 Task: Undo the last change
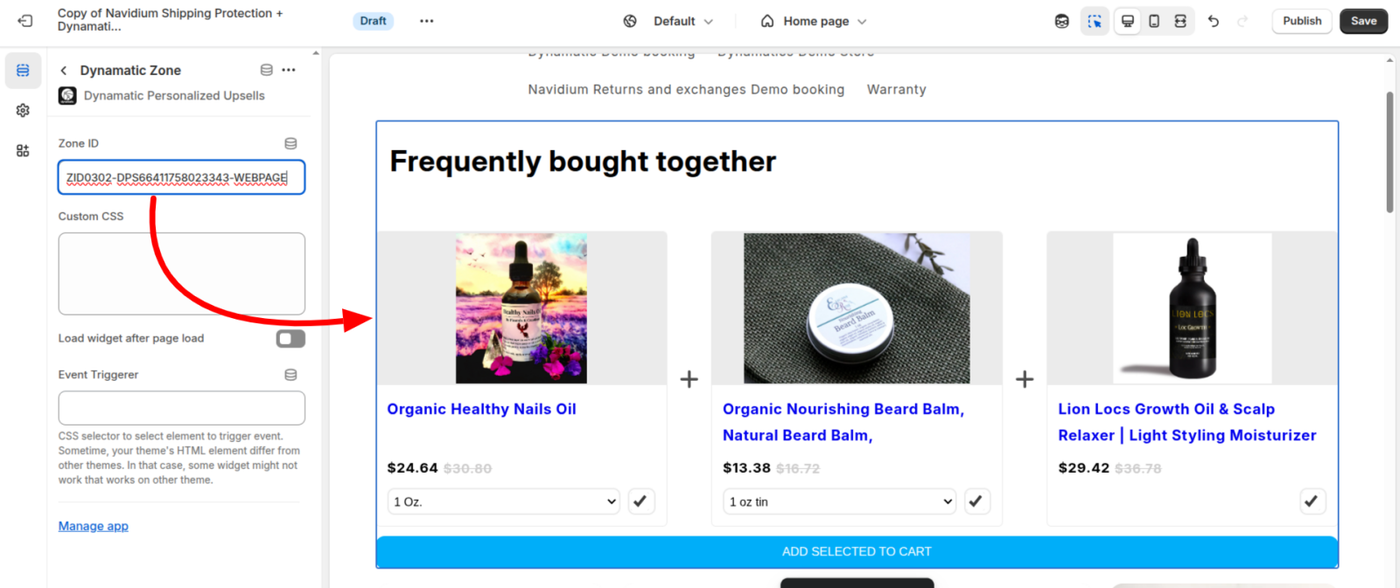1213,21
